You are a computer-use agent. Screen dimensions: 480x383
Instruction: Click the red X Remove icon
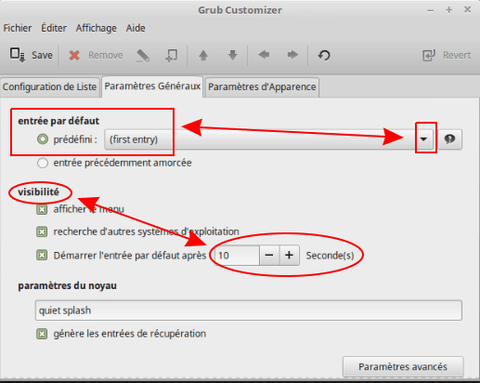click(x=74, y=55)
